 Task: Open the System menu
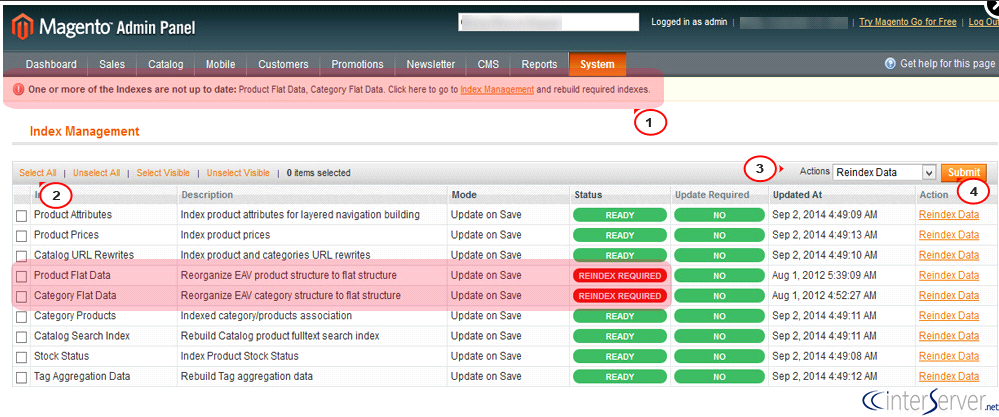click(x=598, y=64)
